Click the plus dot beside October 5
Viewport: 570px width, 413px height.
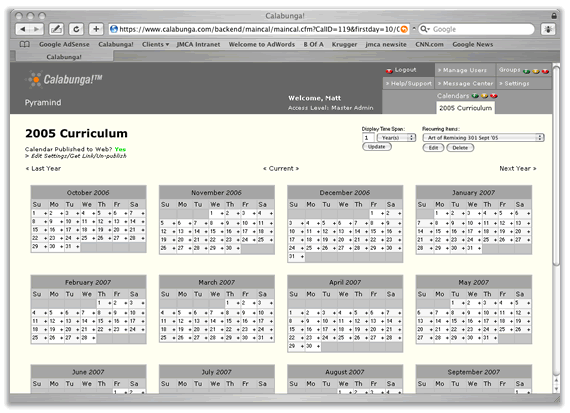(x=110, y=213)
